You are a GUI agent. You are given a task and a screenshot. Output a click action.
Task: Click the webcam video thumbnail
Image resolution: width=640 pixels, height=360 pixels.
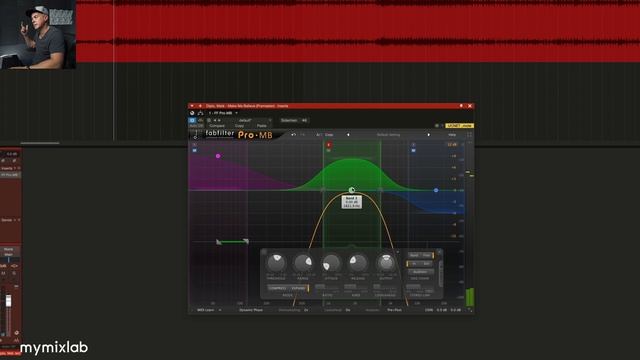38,34
